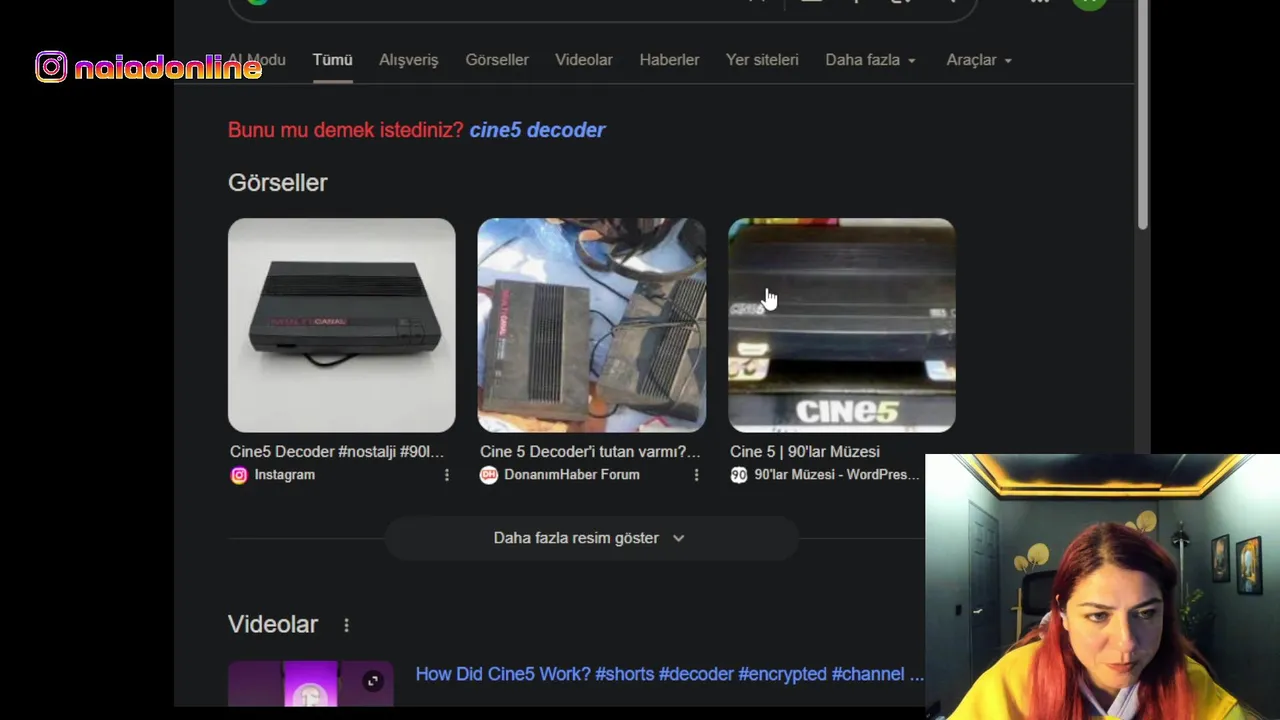
Task: Click the DonanımHaber Forum favicon
Action: (489, 475)
